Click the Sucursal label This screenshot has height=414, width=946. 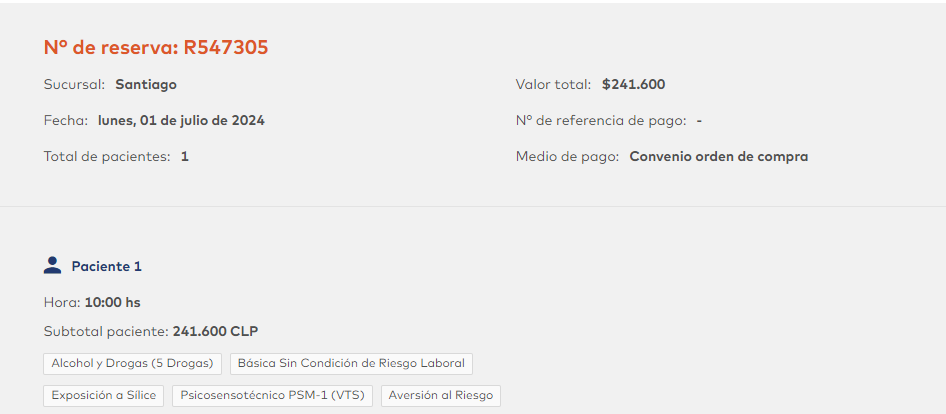[75, 85]
